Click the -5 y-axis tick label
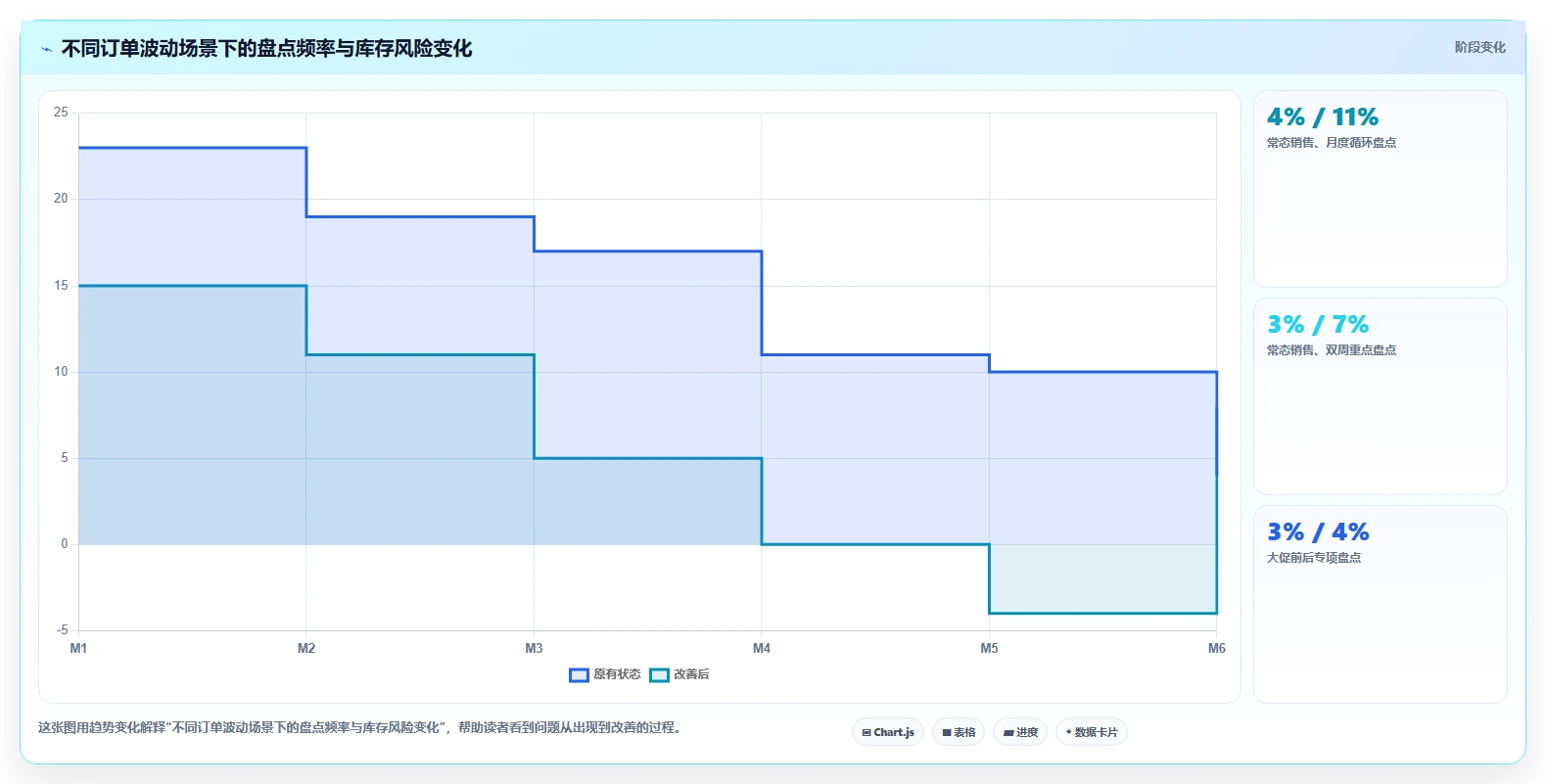Screen dimensions: 1546x784 (62, 630)
